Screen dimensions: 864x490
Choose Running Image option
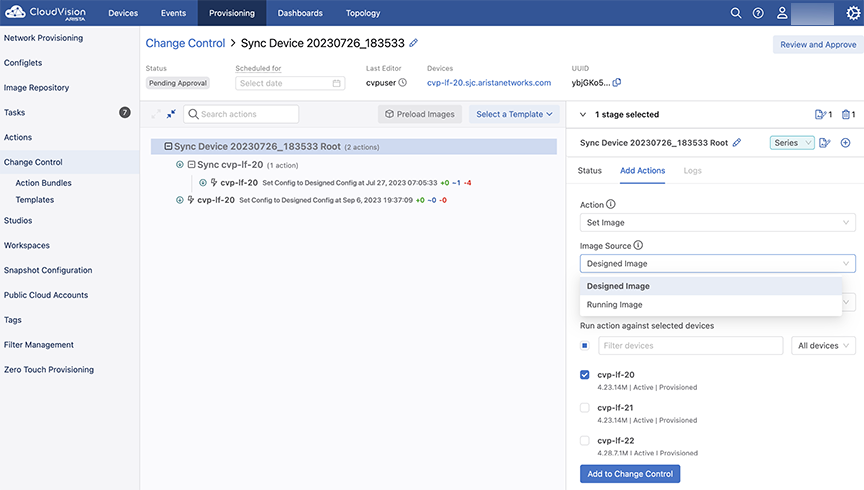(x=711, y=305)
